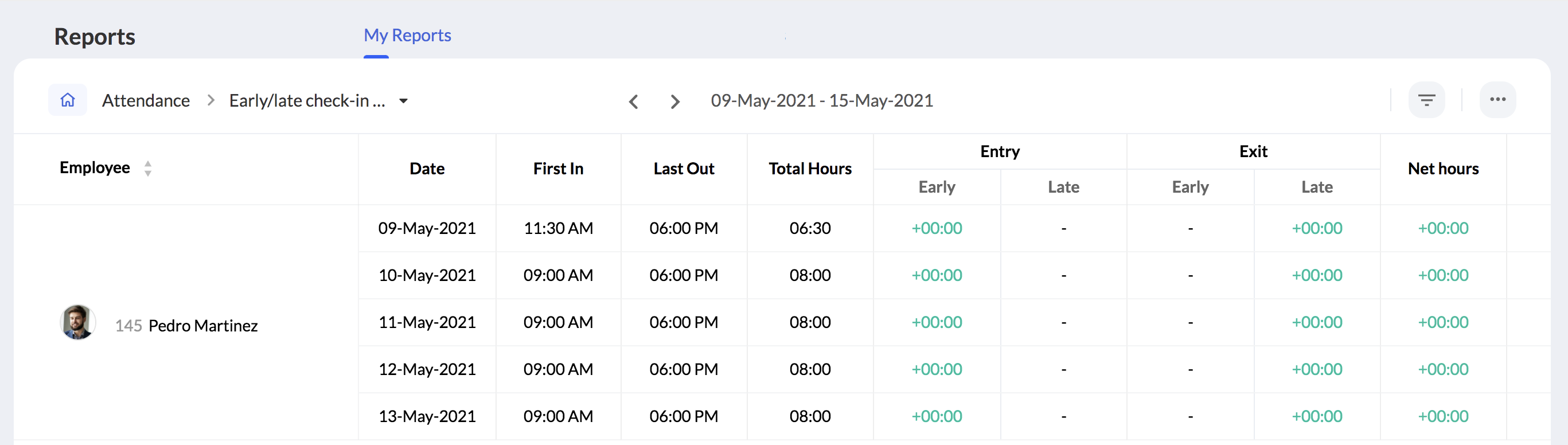Select the 09-May-2021 date cell

[427, 228]
